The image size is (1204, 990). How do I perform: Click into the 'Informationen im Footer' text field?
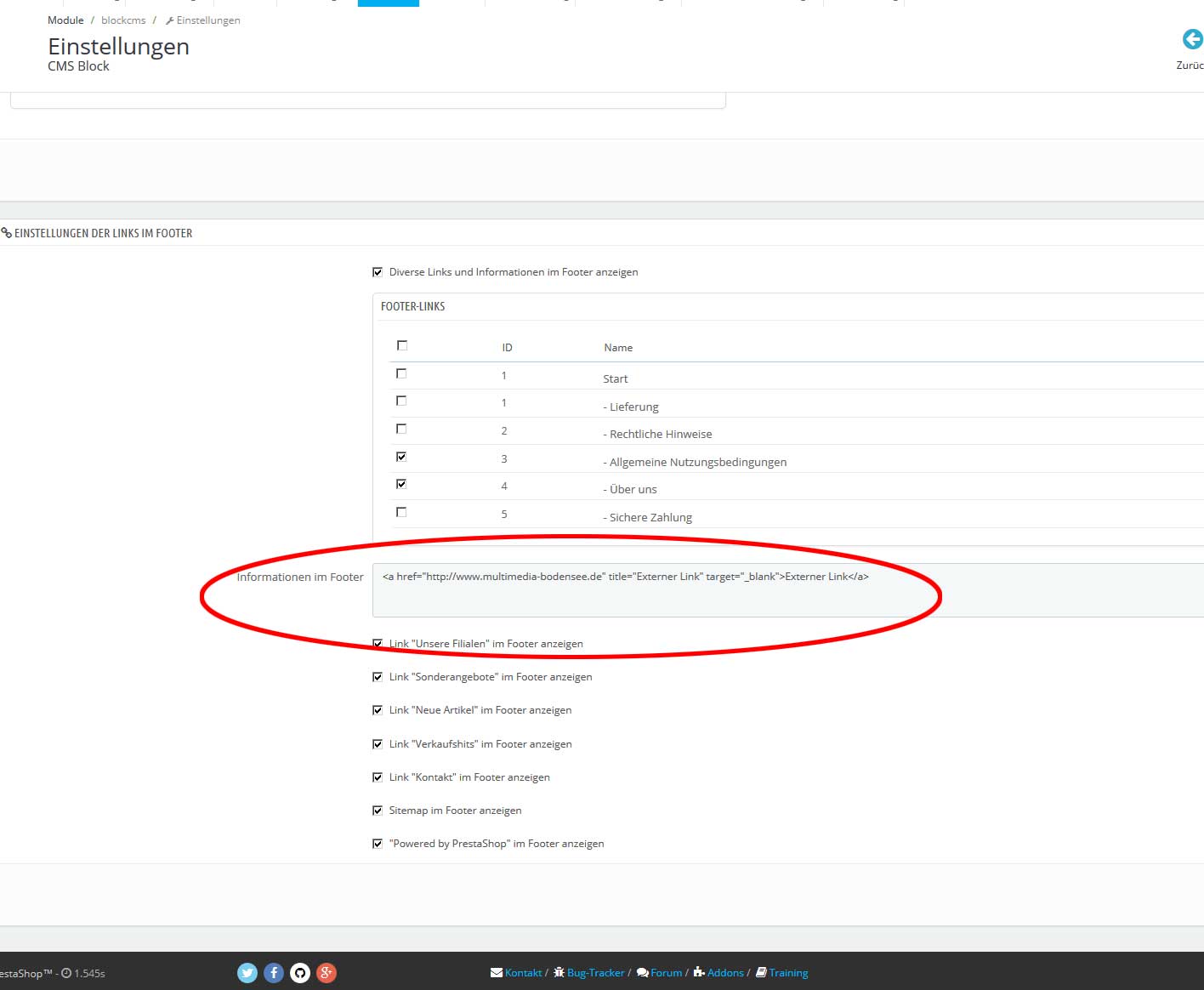(788, 590)
